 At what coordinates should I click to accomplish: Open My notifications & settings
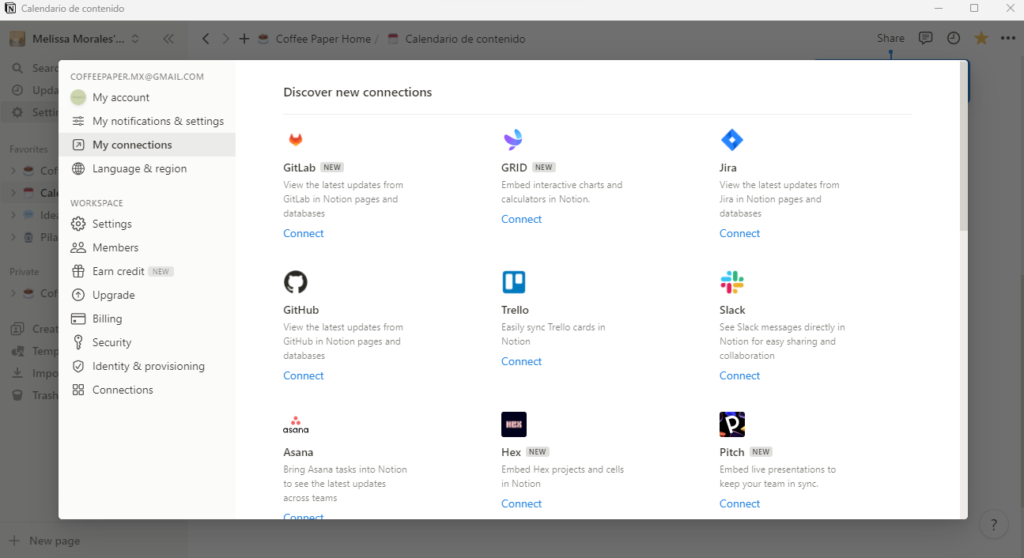pos(147,121)
